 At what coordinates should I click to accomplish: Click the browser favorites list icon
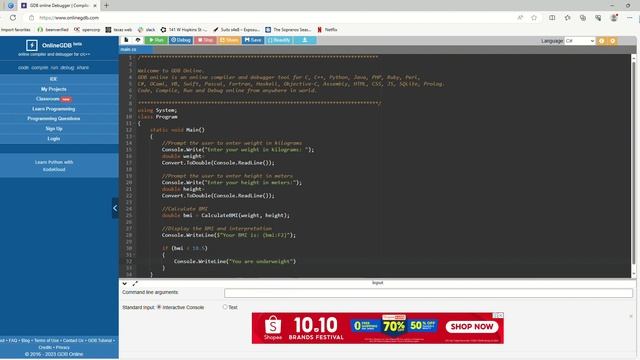567,18
